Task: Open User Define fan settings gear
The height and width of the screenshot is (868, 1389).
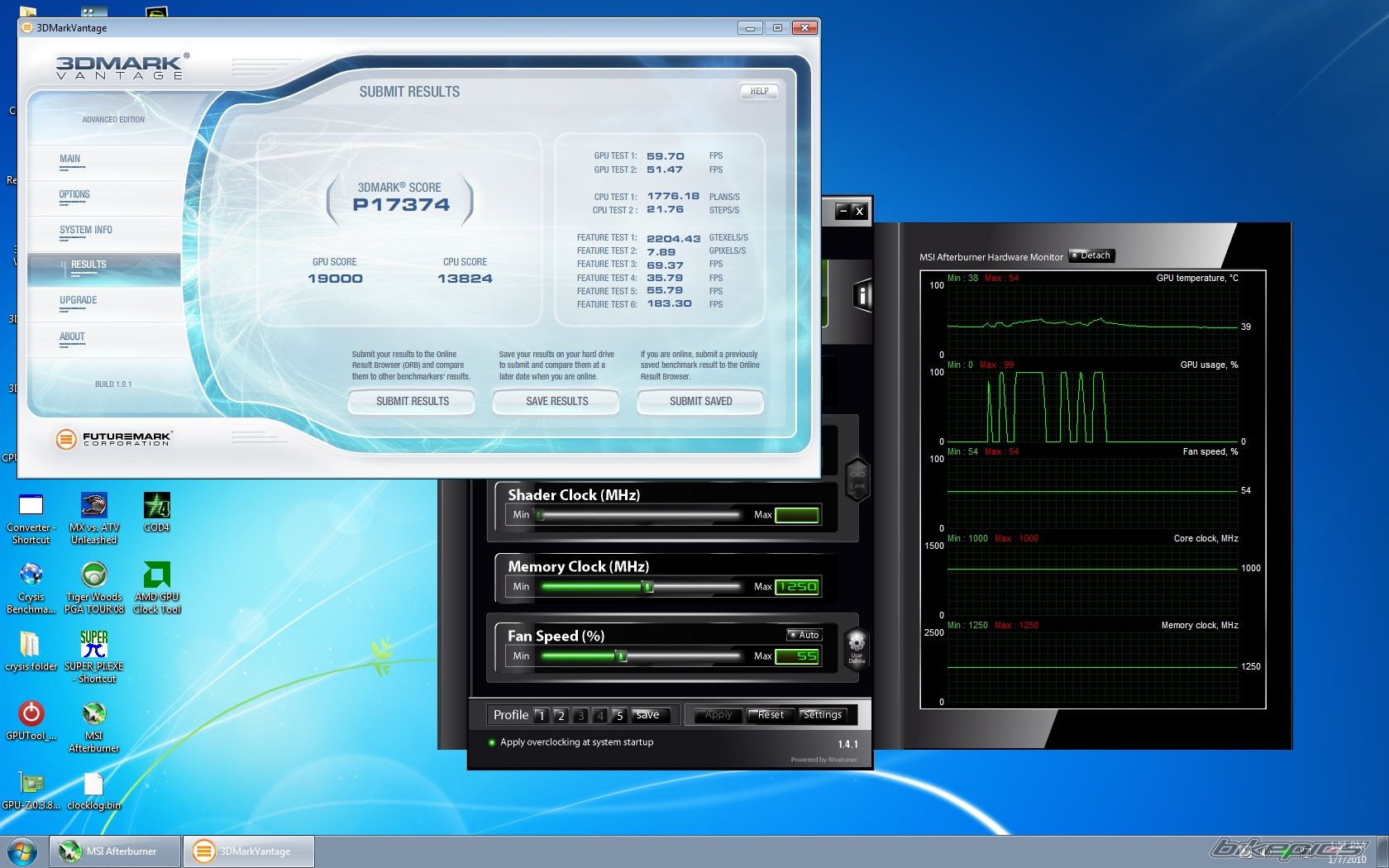Action: tap(857, 646)
